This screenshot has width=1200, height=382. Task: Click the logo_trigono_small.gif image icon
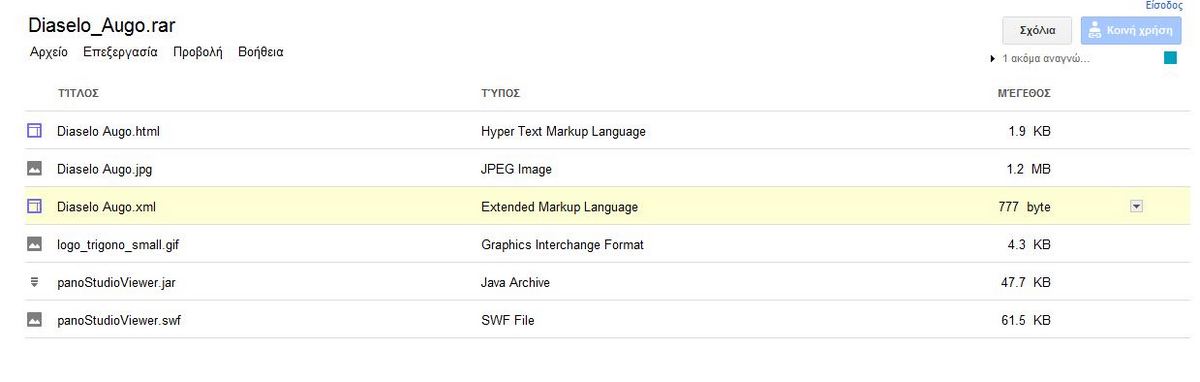pyautogui.click(x=34, y=244)
